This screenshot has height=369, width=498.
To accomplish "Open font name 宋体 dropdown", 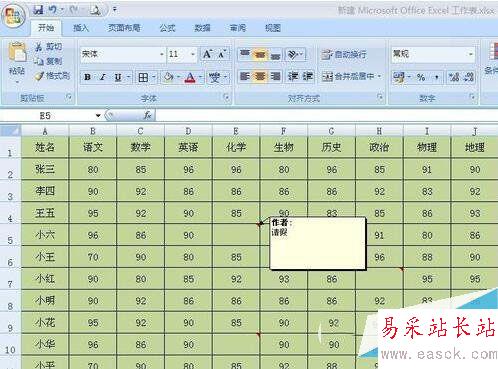I will click(162, 54).
